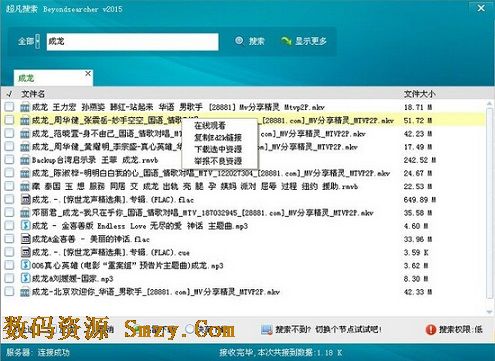Image resolution: width=495 pixels, height=361 pixels.
Task: Click video icon of 邓丽君 我只在乎你 file
Action: pyautogui.click(x=25, y=213)
